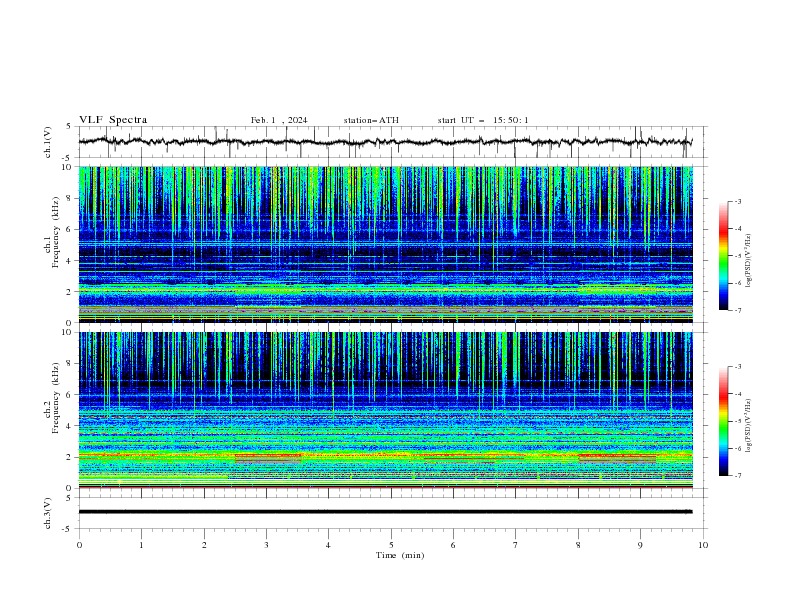
Task: Click the red 2 kHz band near minute 3 in ch.2
Action: tap(269, 456)
